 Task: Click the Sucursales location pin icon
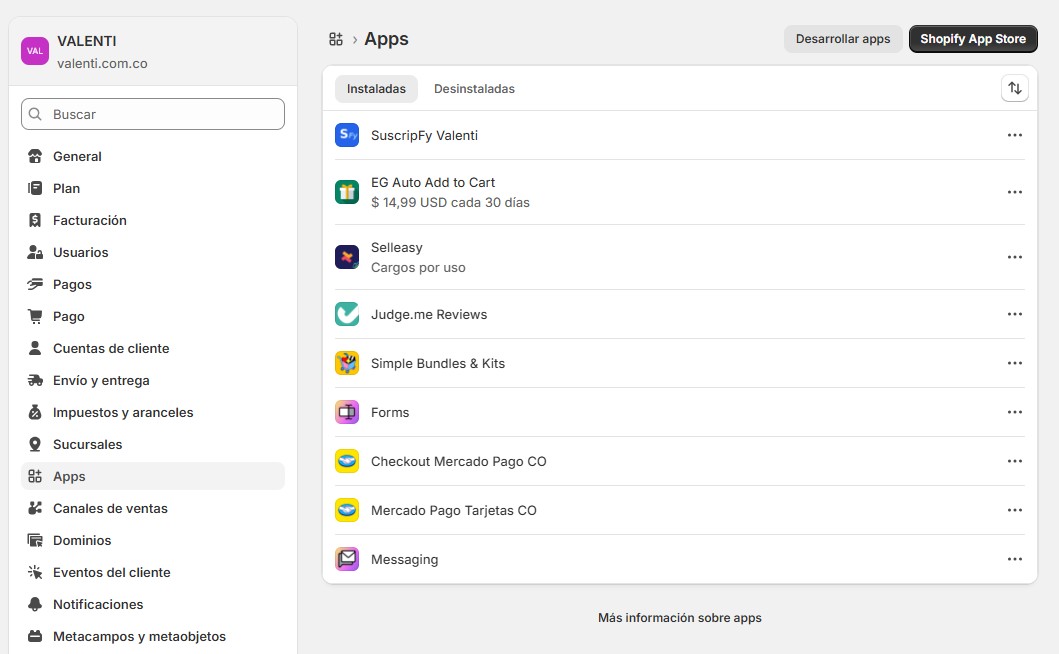35,444
